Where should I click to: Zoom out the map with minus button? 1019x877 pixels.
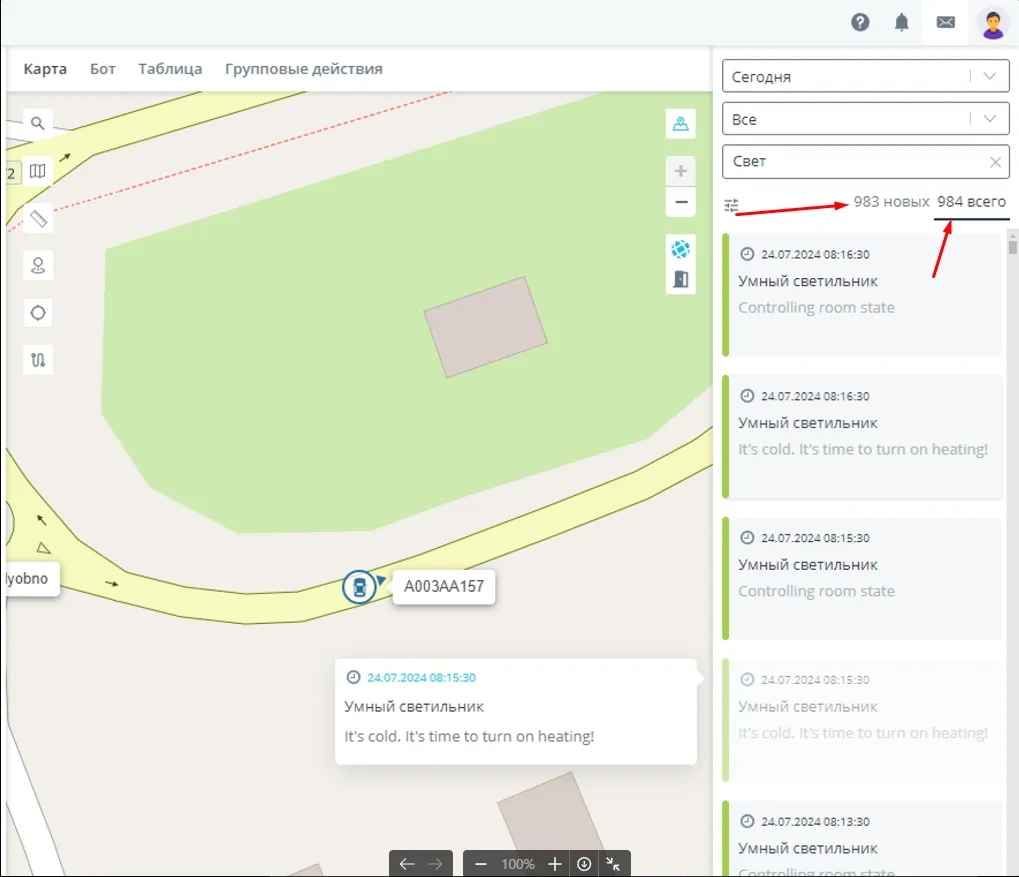680,202
